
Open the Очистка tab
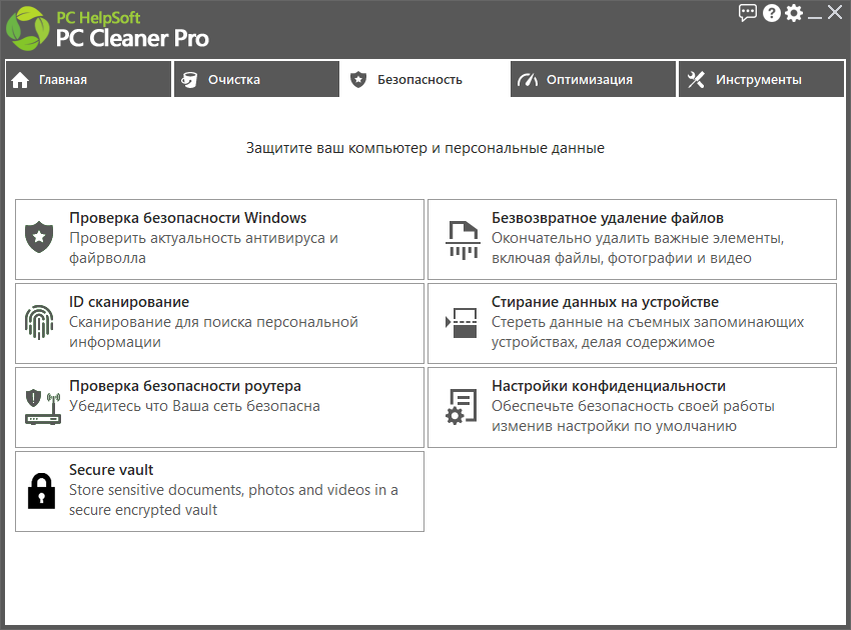[x=257, y=79]
